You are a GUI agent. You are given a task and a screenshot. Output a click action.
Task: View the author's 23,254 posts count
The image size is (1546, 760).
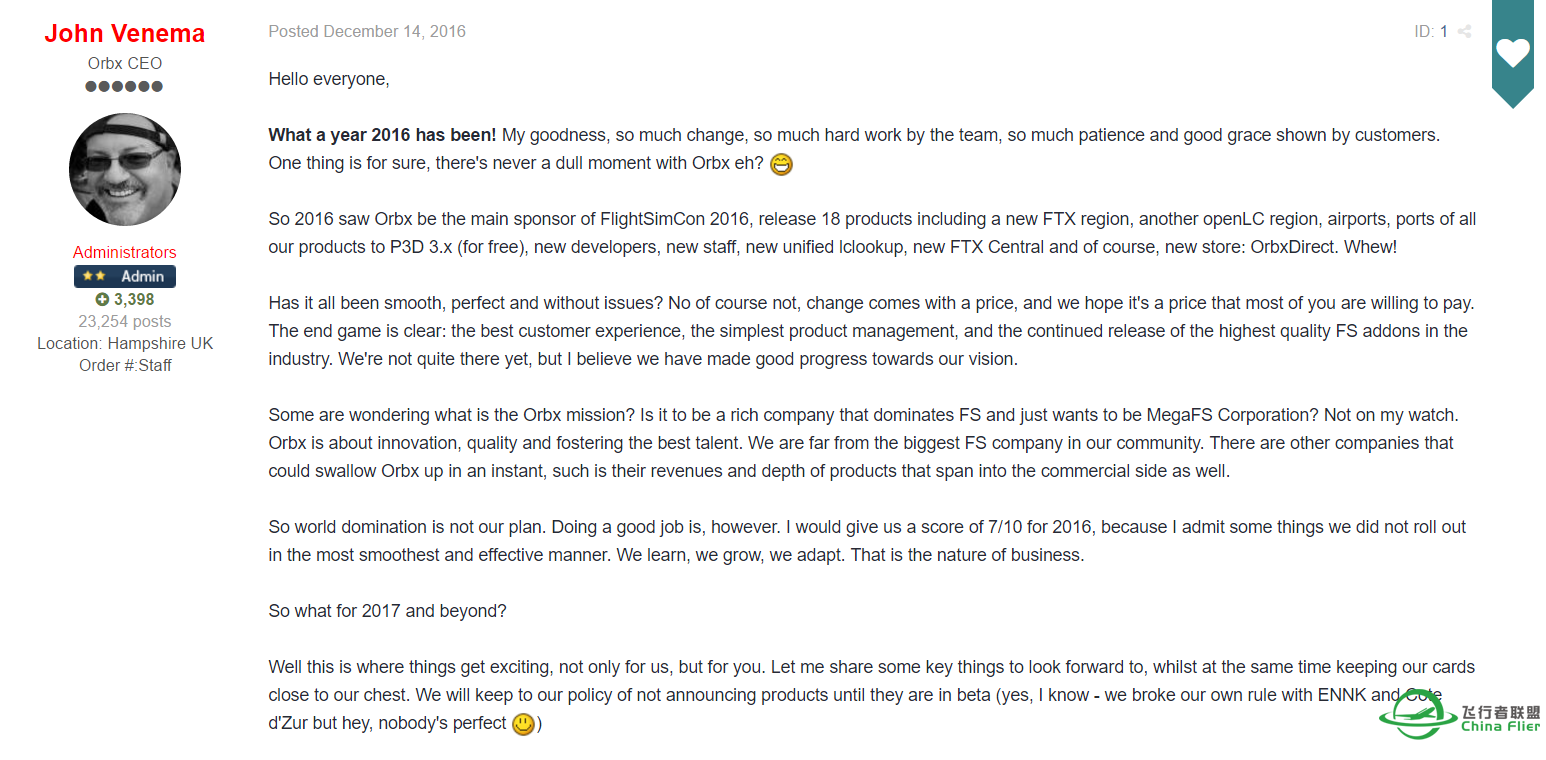(x=125, y=322)
